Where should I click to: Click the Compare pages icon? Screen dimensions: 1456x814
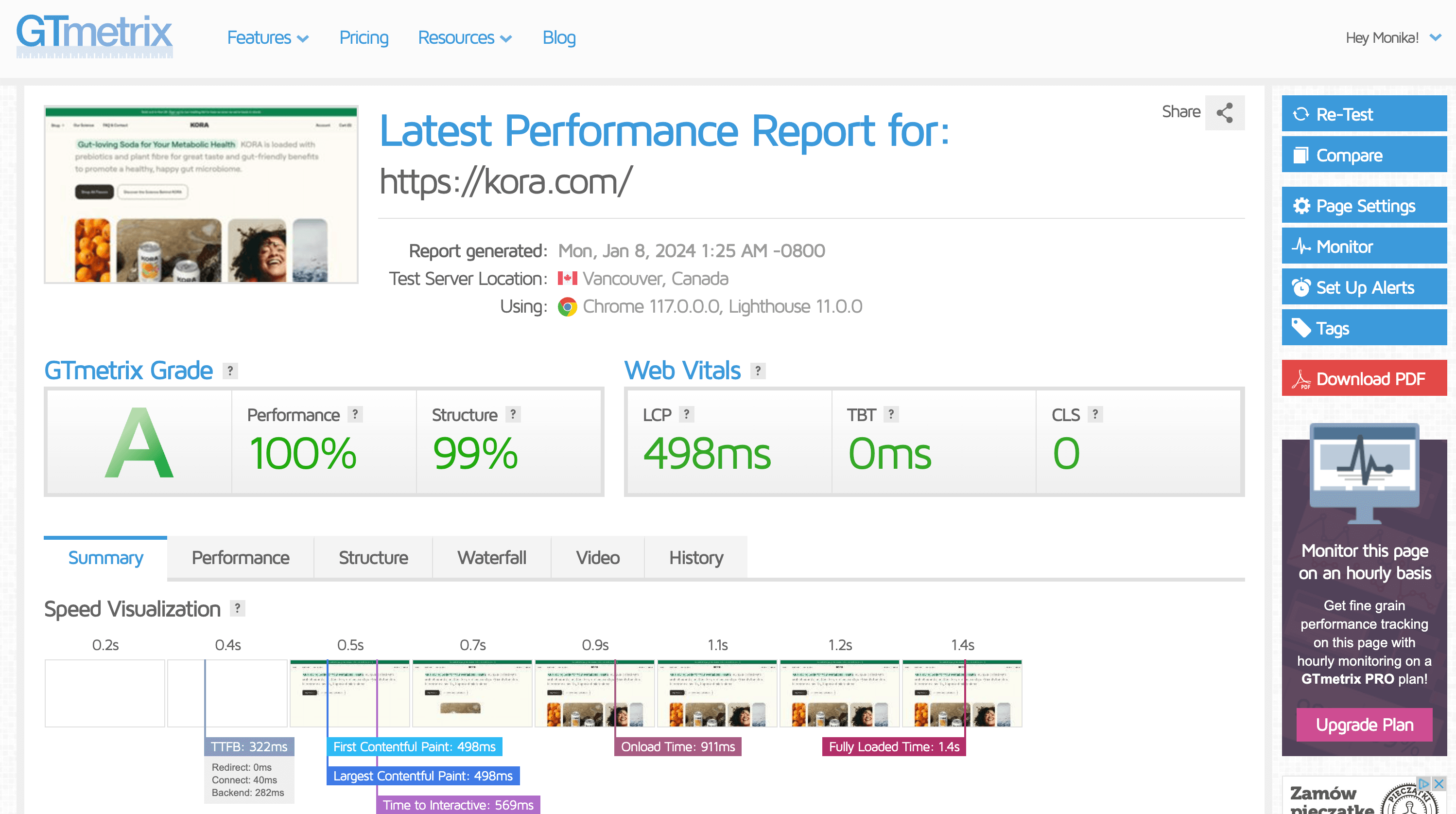1300,155
